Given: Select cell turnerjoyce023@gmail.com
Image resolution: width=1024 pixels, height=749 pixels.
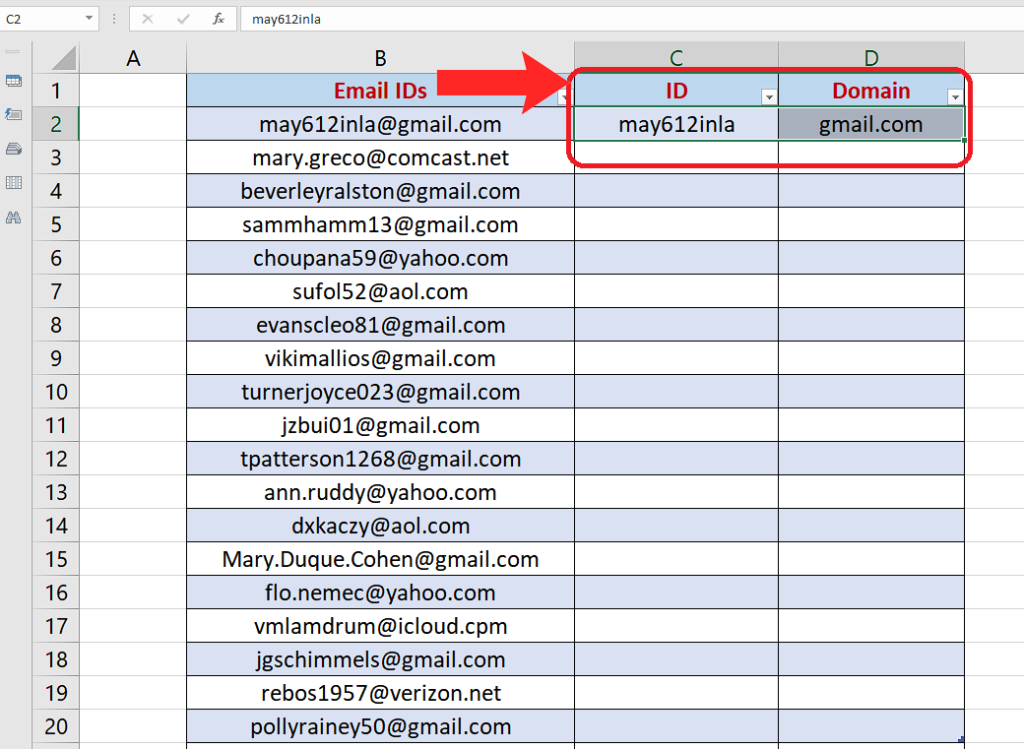Looking at the screenshot, I should click(x=380, y=392).
